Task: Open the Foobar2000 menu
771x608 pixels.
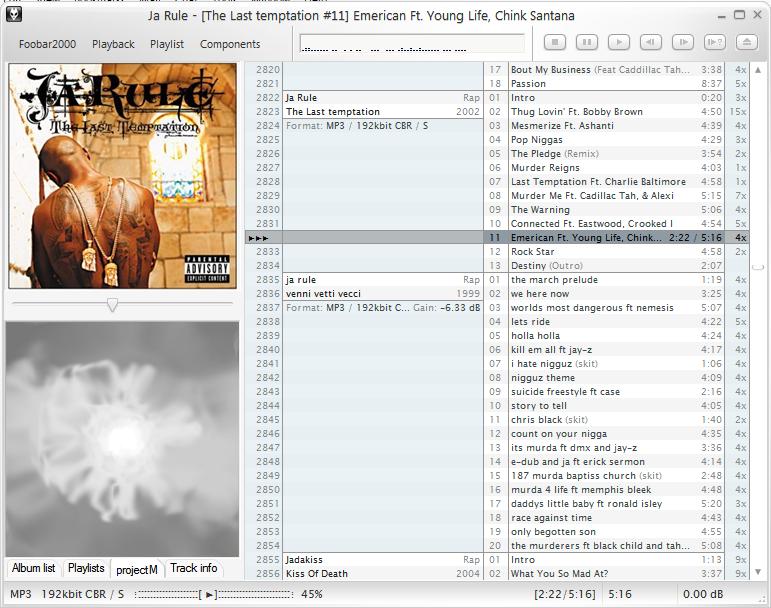Action: pyautogui.click(x=47, y=44)
